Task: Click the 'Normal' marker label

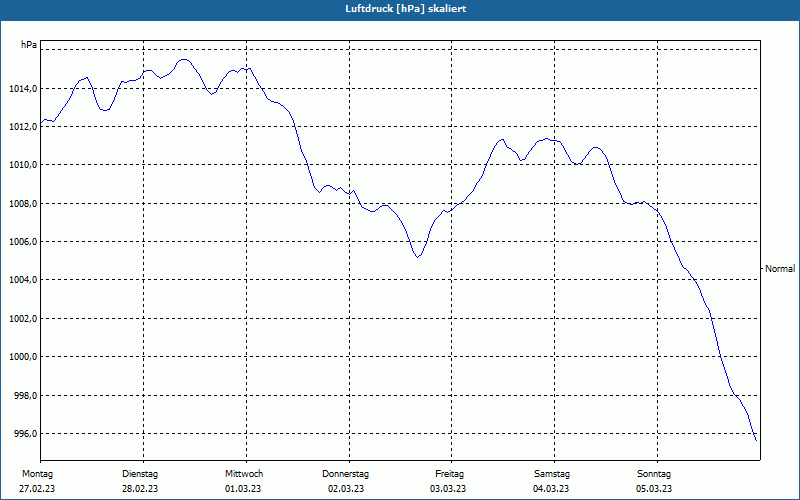Action: pos(780,268)
